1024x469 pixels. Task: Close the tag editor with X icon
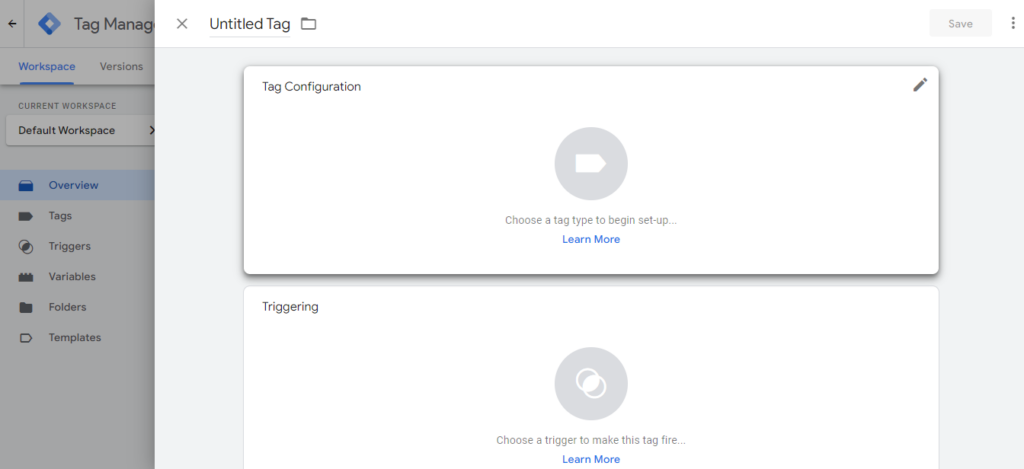pos(182,24)
